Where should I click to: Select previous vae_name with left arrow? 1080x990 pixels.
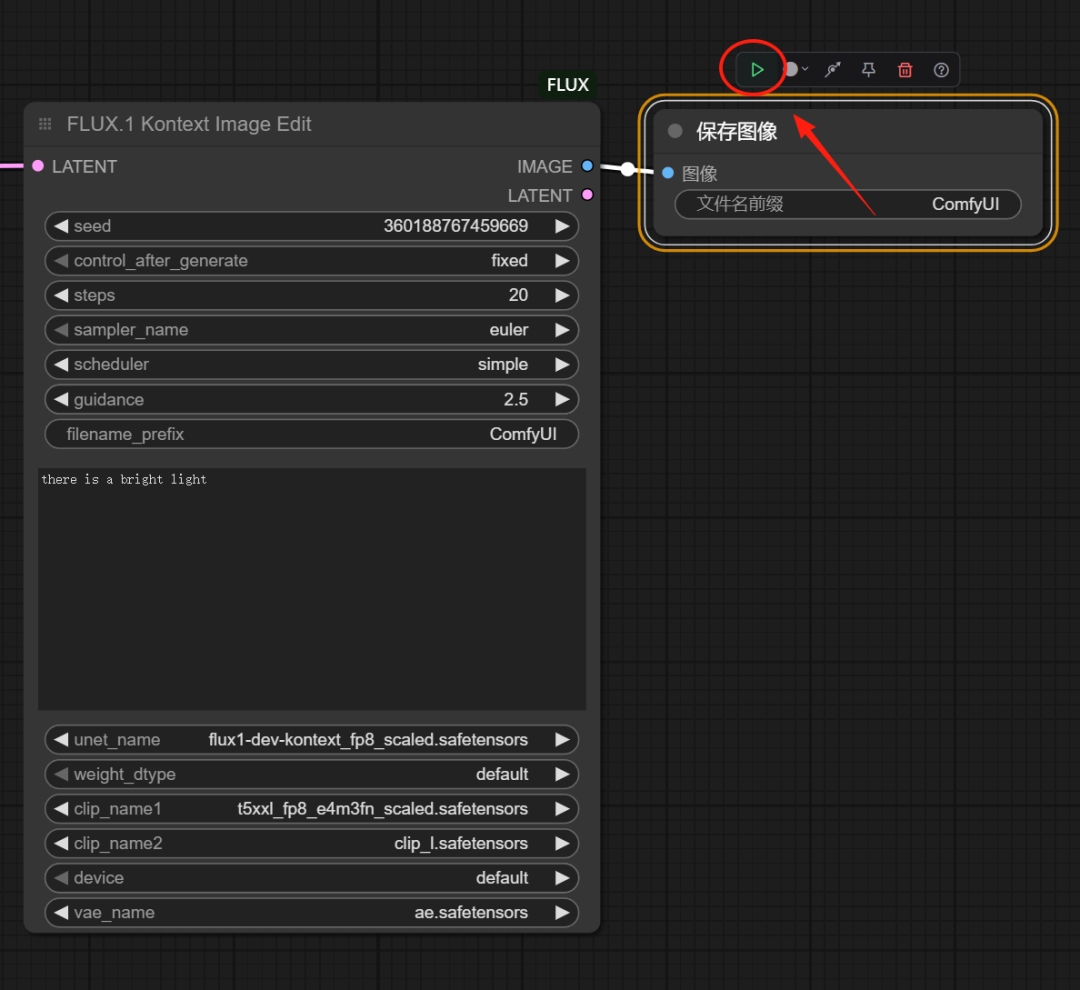(x=61, y=912)
